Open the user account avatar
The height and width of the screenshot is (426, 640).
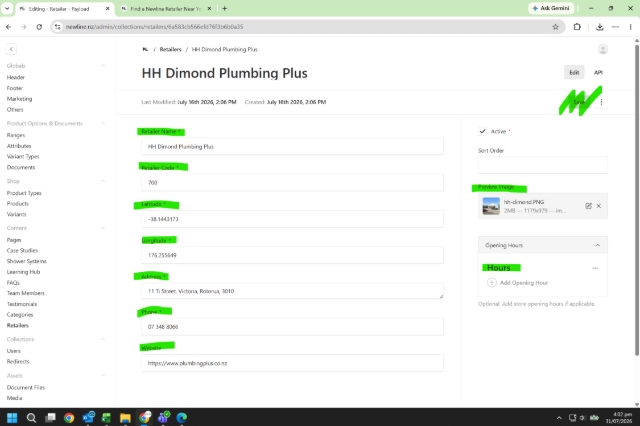click(x=602, y=49)
